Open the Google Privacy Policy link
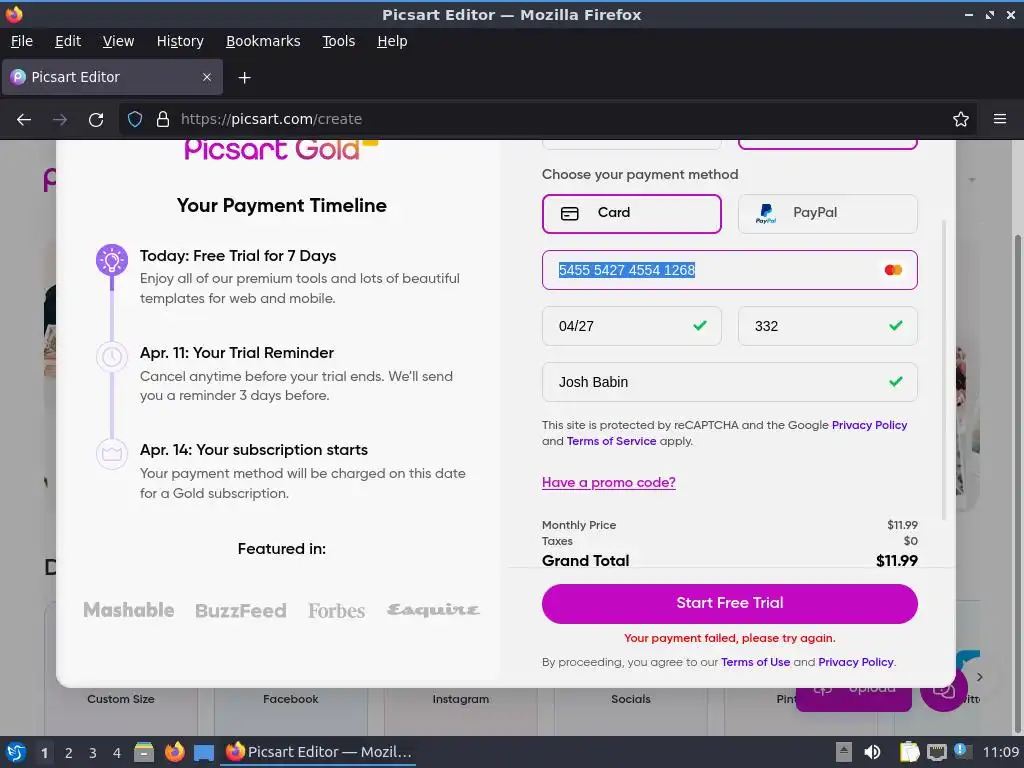The width and height of the screenshot is (1024, 768). (x=869, y=425)
